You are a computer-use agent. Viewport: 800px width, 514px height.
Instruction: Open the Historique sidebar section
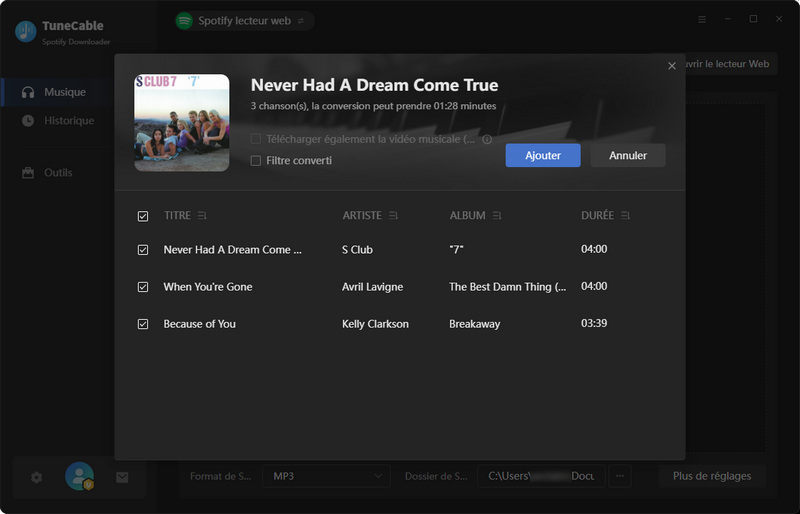coord(68,121)
